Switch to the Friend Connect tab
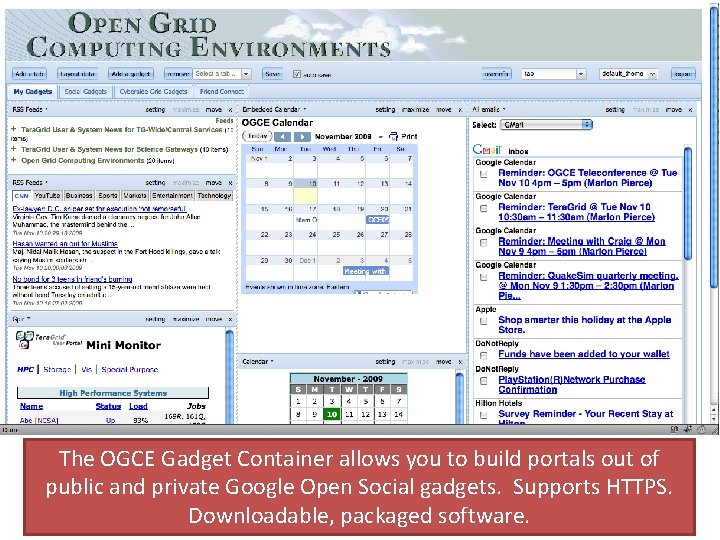This screenshot has height=540, width=720. (x=222, y=91)
